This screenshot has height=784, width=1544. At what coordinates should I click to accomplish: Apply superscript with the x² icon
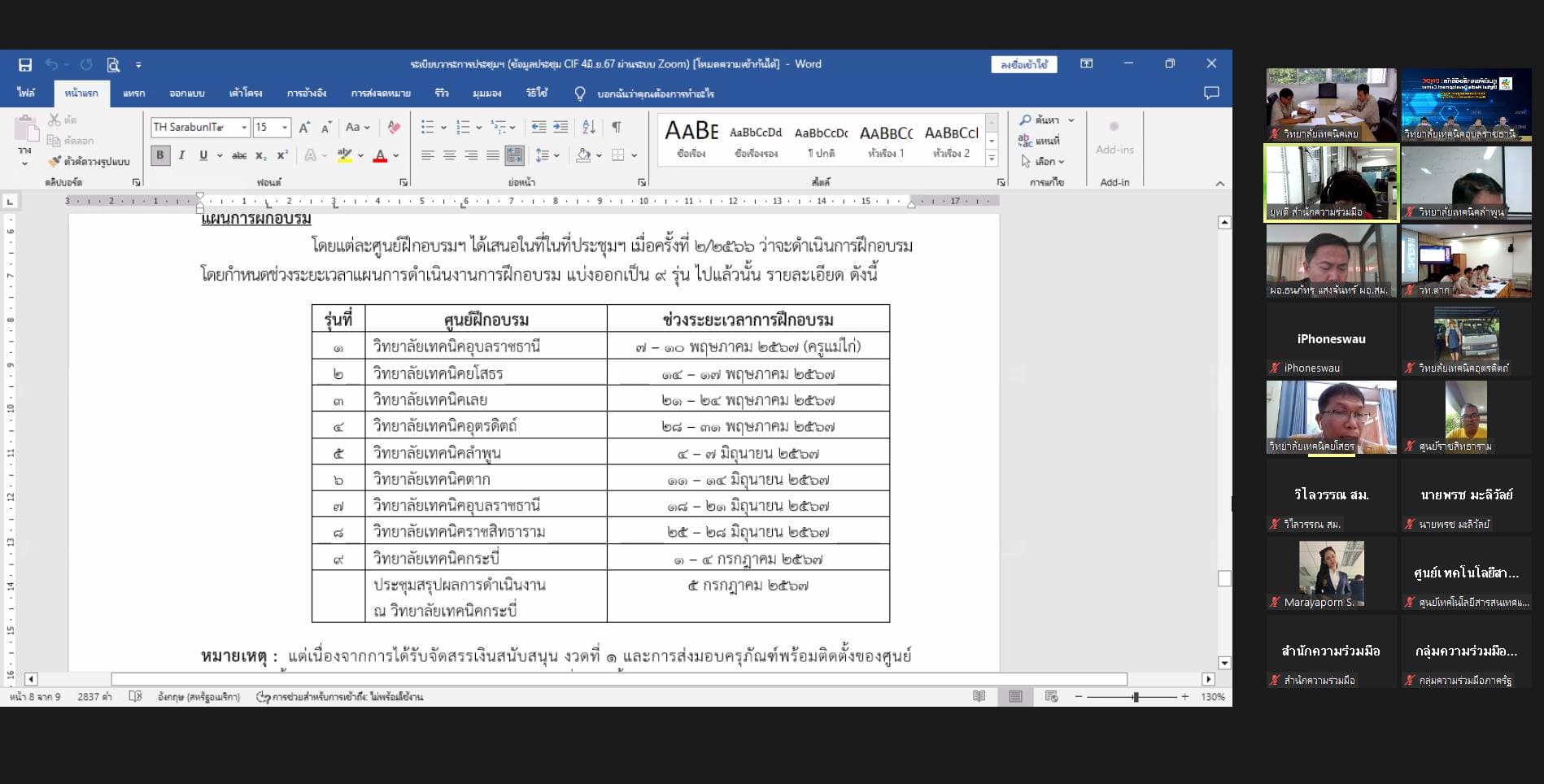click(282, 155)
